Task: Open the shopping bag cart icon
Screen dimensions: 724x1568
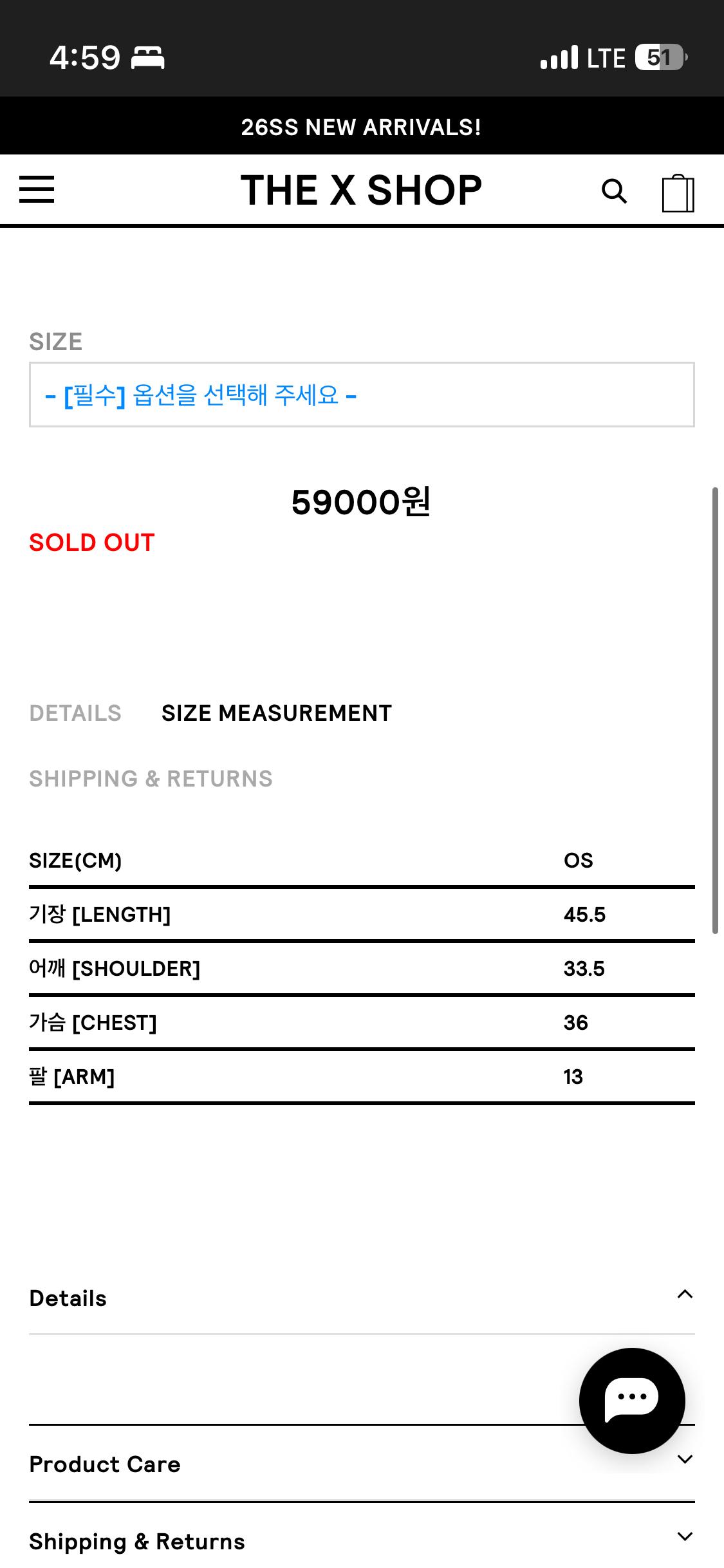Action: tap(678, 192)
